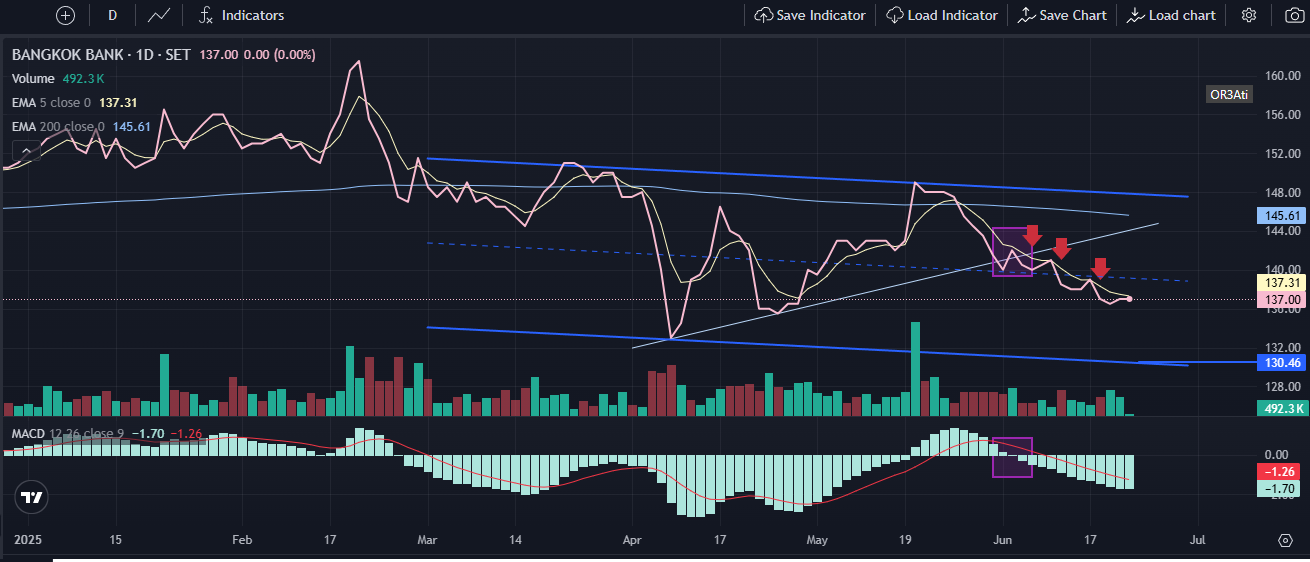1310x562 pixels.
Task: Open chart settings gear icon
Action: (x=1249, y=15)
